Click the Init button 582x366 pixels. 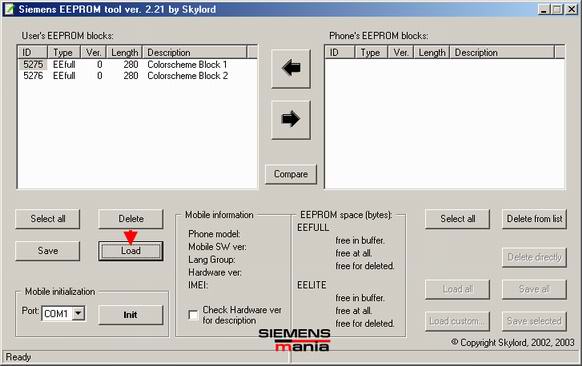(x=131, y=315)
